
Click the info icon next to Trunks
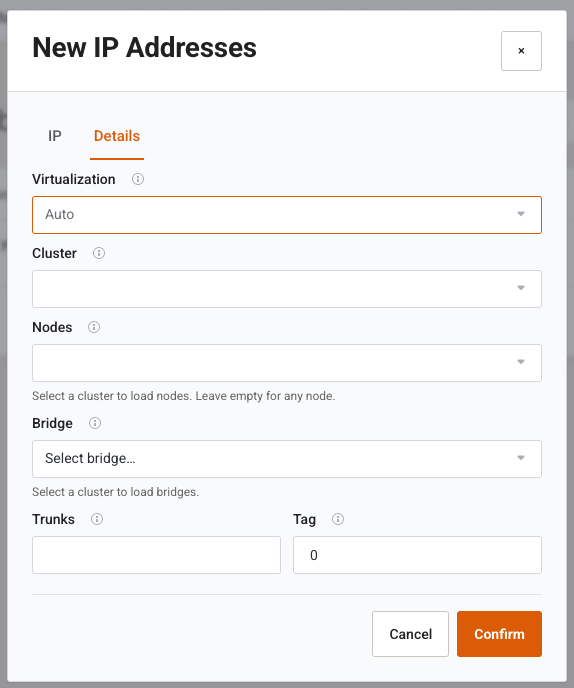(x=97, y=519)
